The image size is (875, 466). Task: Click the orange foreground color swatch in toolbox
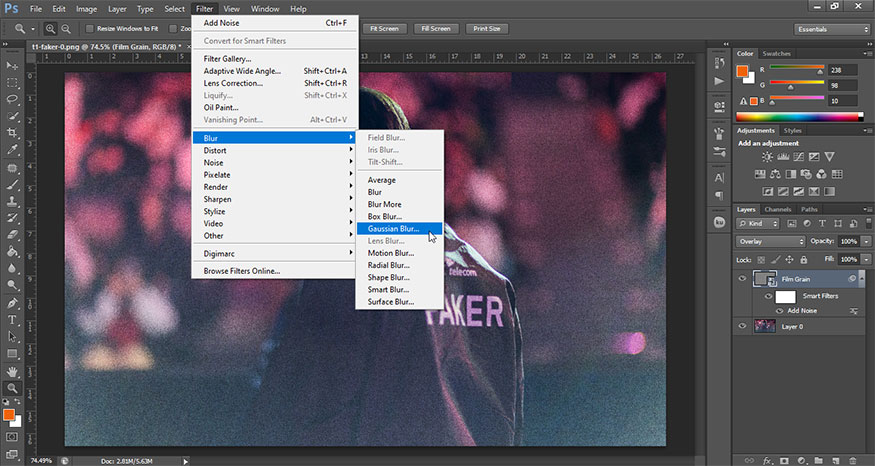(x=10, y=413)
